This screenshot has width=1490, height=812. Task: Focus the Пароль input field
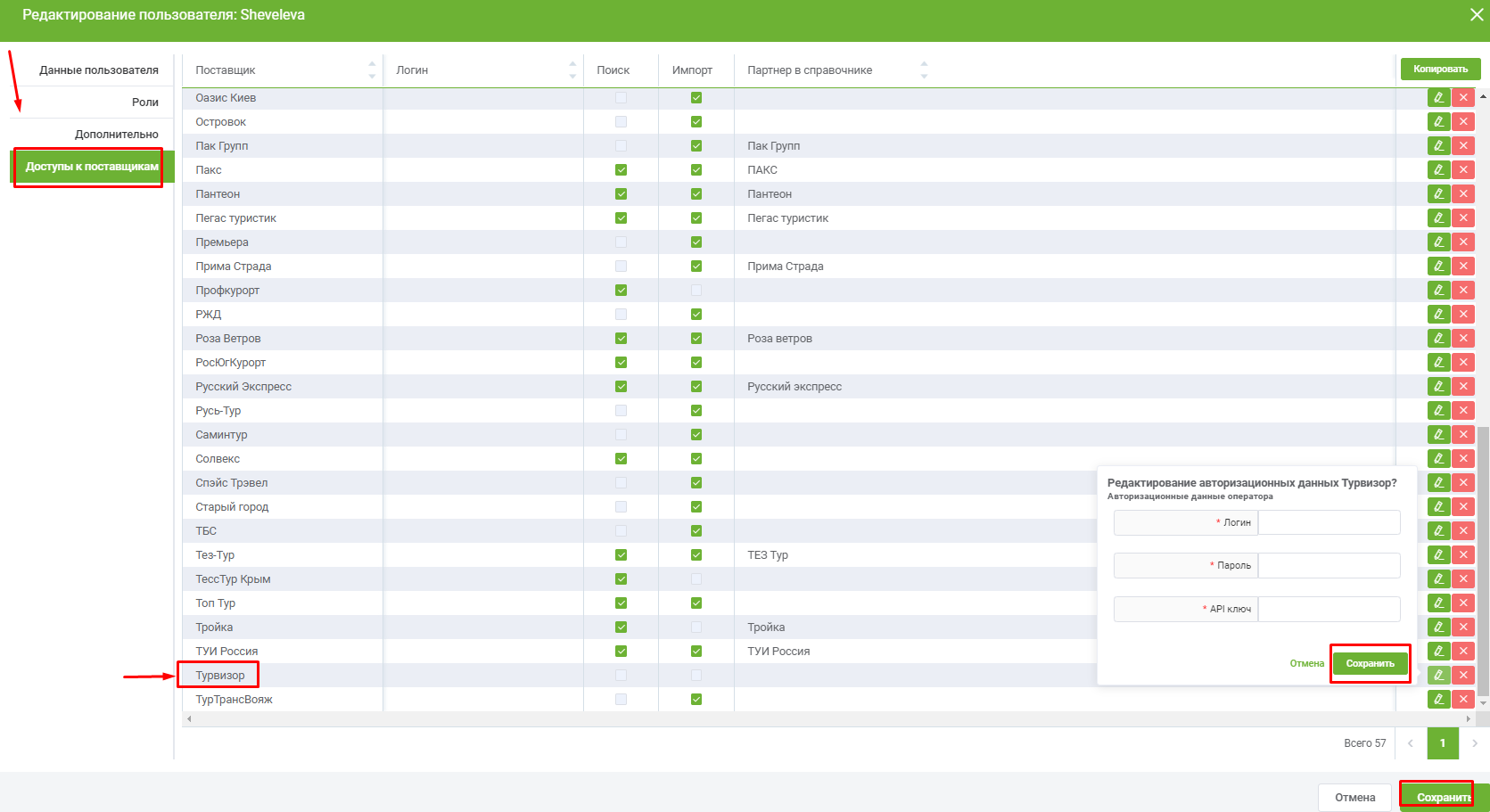(1329, 565)
